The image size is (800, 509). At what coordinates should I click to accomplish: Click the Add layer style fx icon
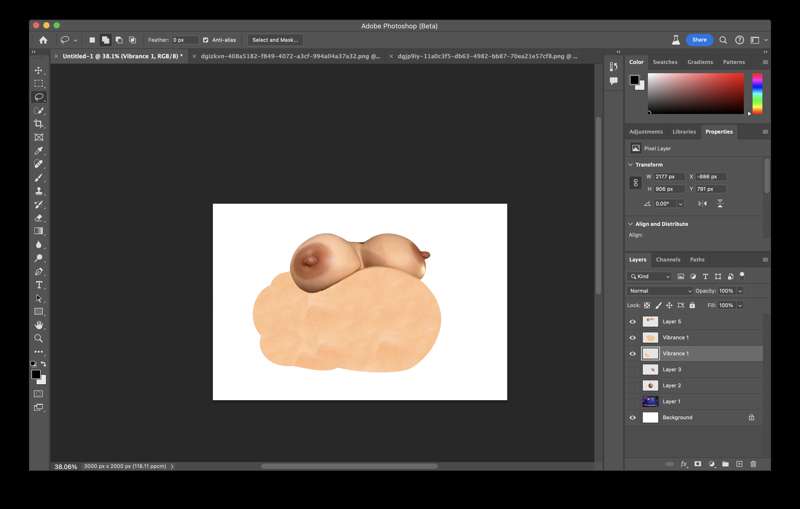[684, 464]
